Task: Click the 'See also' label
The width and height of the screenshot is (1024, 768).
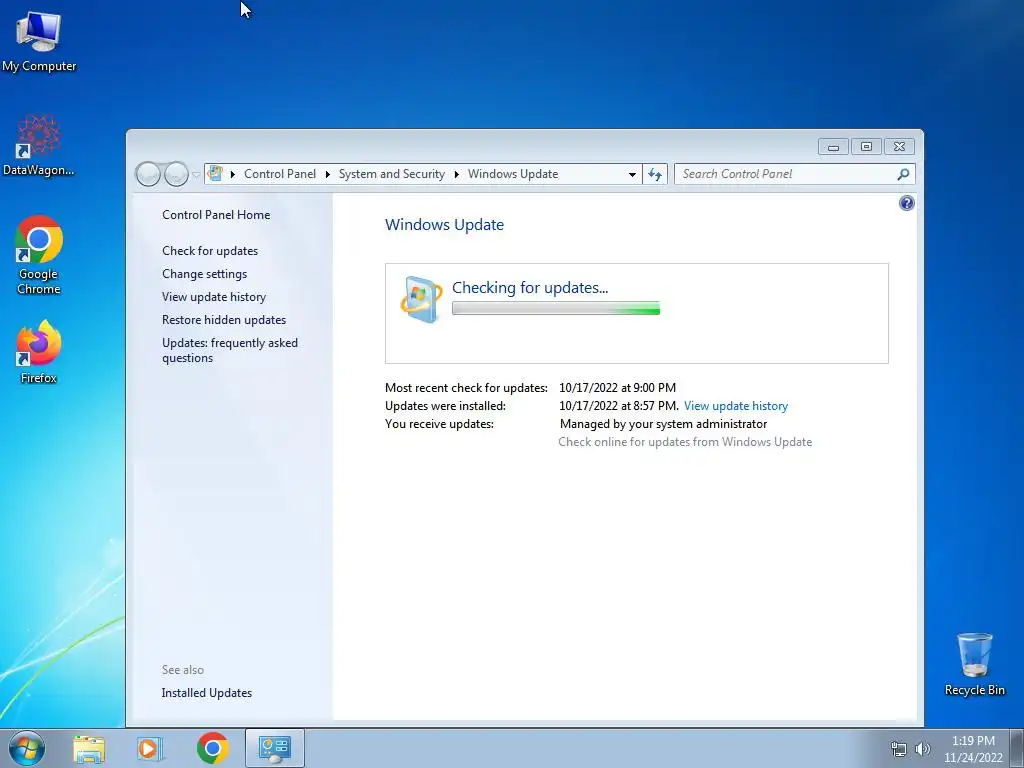Action: click(183, 670)
